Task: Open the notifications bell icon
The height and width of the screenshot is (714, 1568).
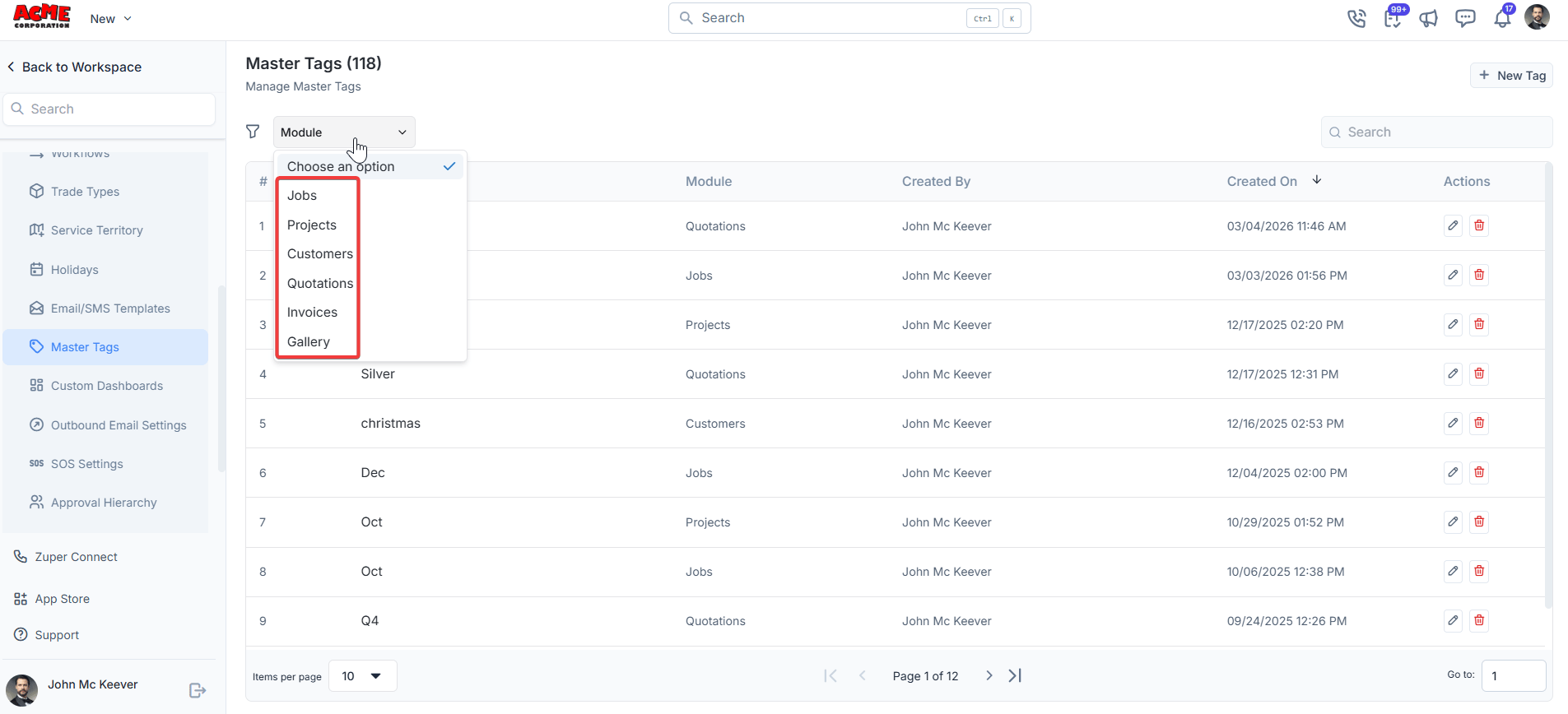Action: click(x=1502, y=18)
